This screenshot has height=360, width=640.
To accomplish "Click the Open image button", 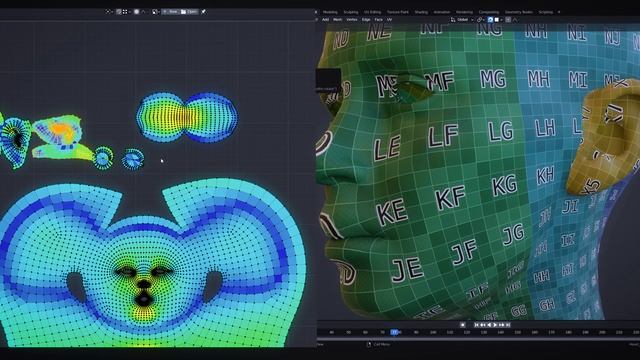I will tap(189, 12).
